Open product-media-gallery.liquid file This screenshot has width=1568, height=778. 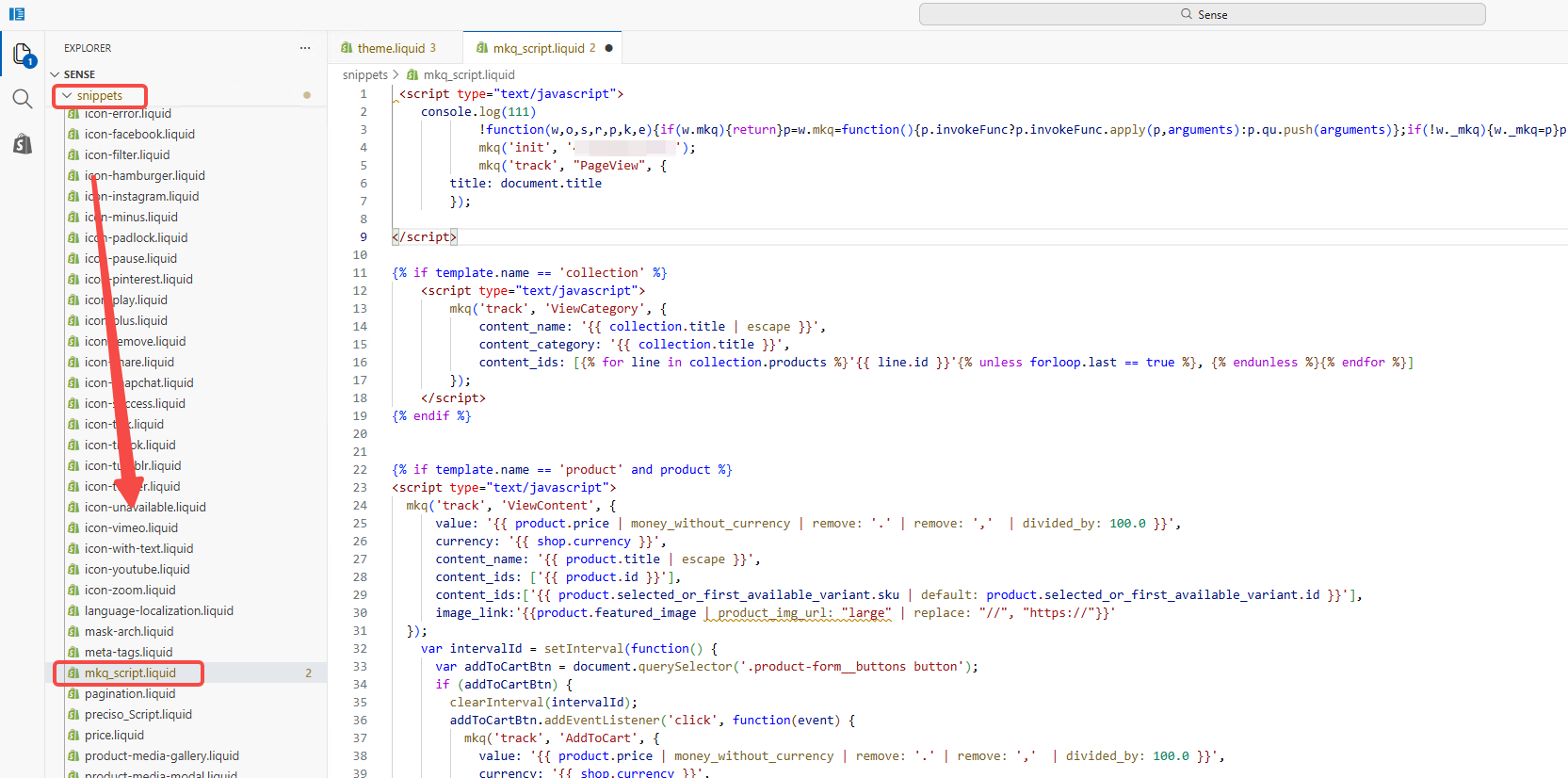(x=162, y=756)
